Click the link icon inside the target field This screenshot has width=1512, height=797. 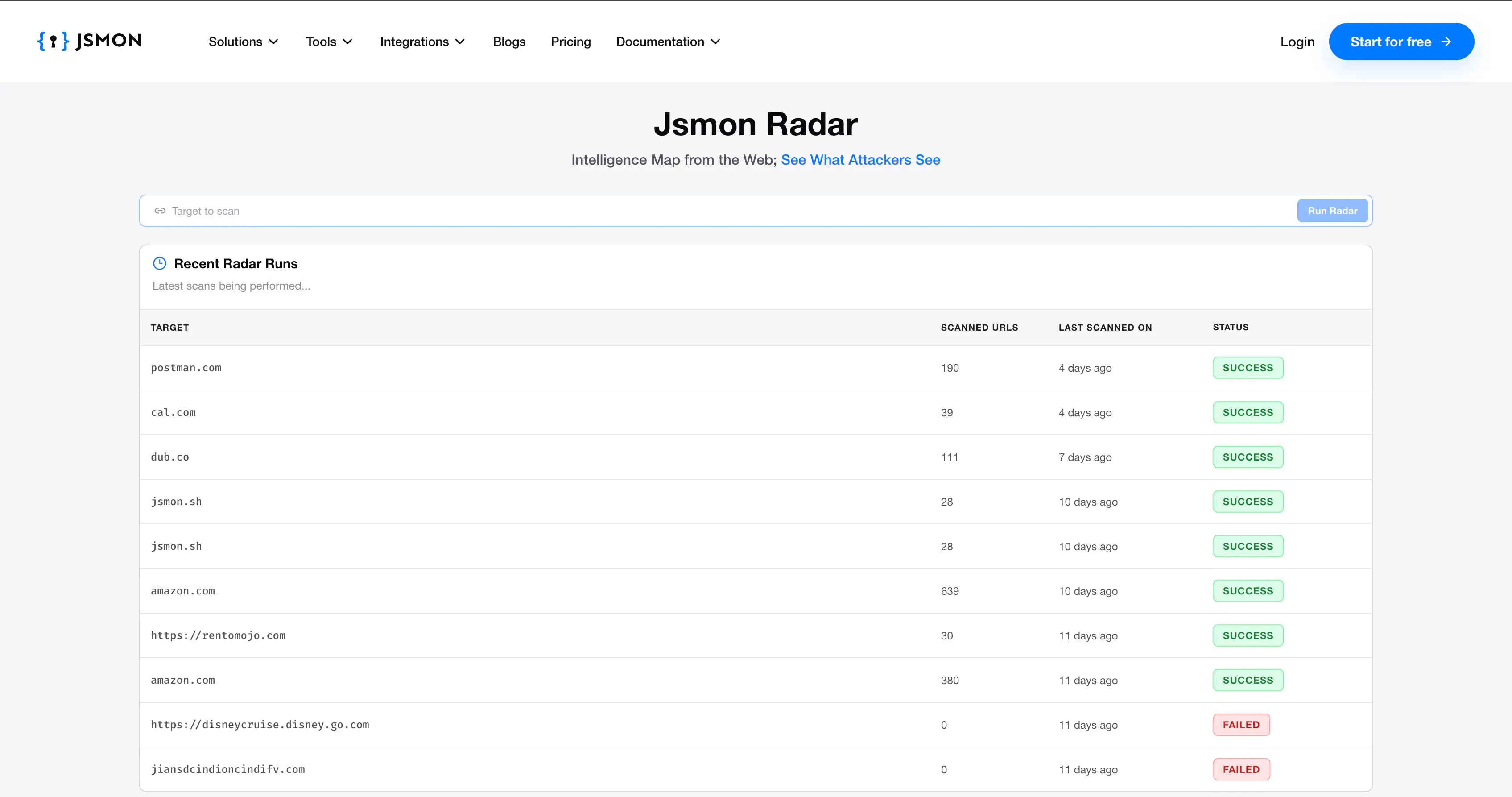160,211
